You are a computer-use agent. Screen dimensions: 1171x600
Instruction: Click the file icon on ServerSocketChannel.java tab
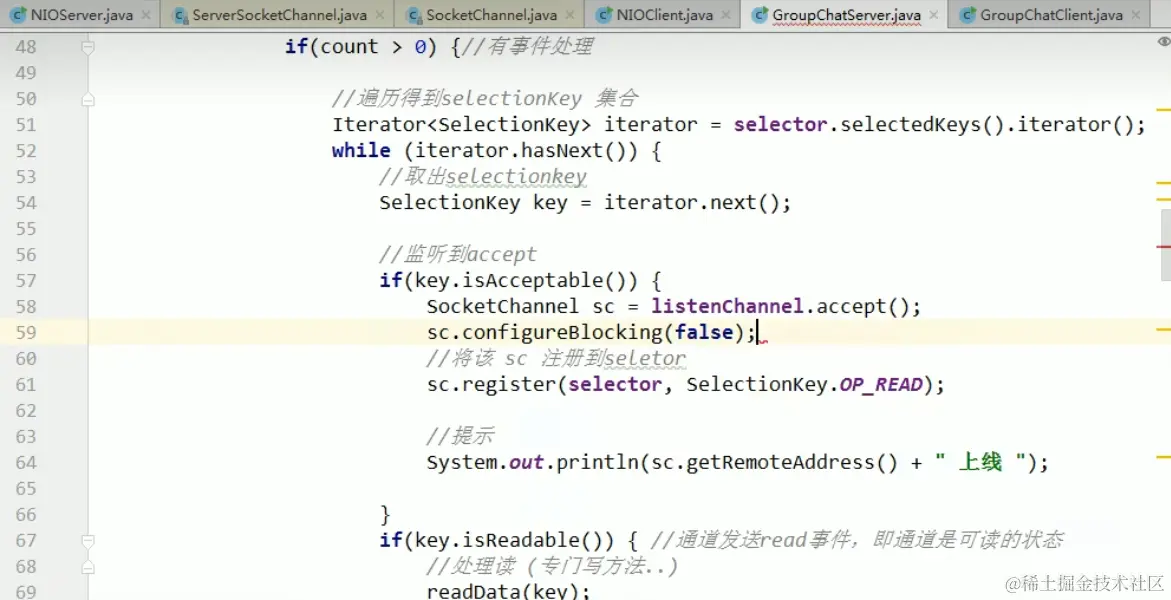(x=180, y=14)
